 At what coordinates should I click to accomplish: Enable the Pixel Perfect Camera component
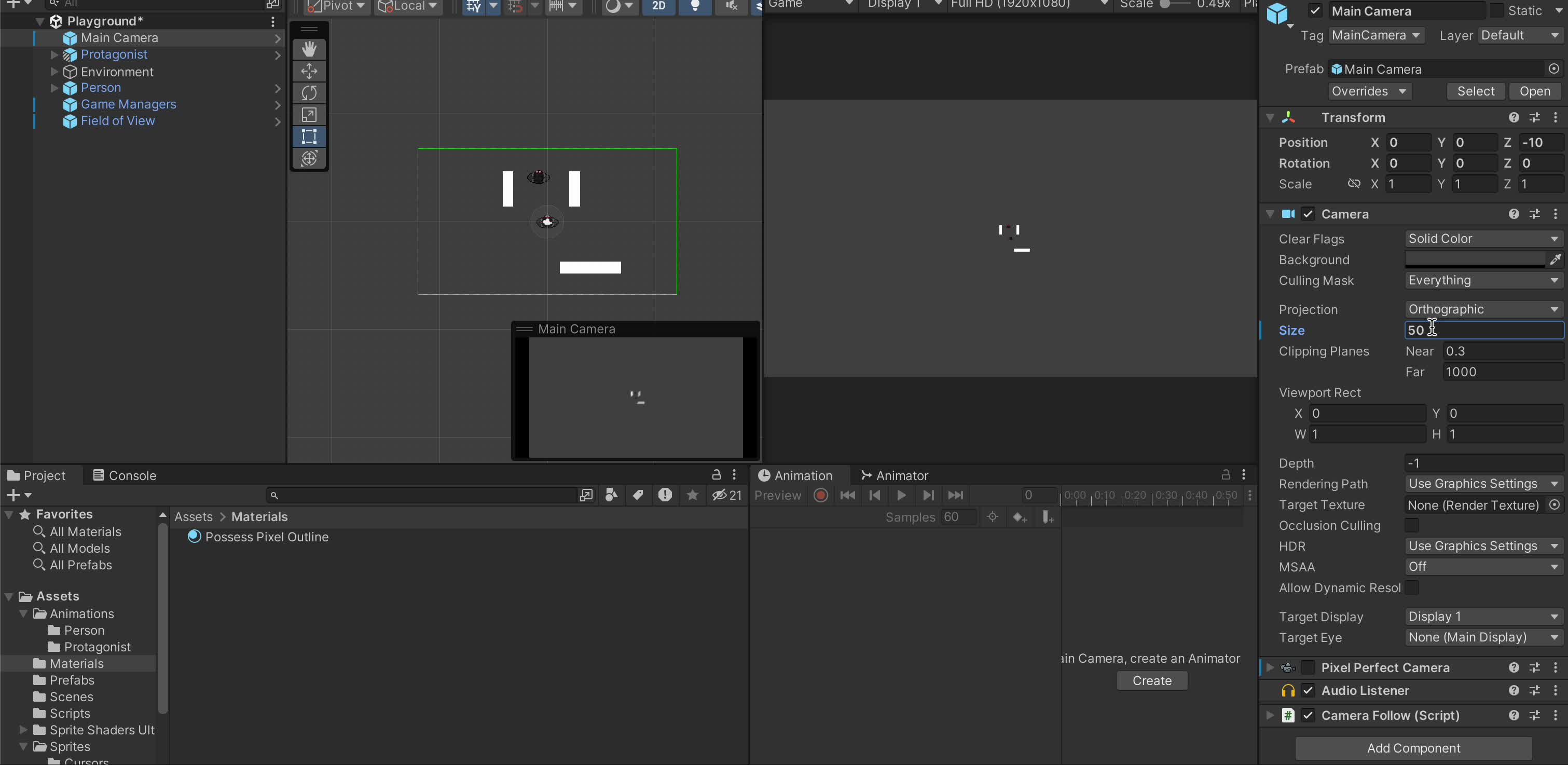tap(1308, 667)
